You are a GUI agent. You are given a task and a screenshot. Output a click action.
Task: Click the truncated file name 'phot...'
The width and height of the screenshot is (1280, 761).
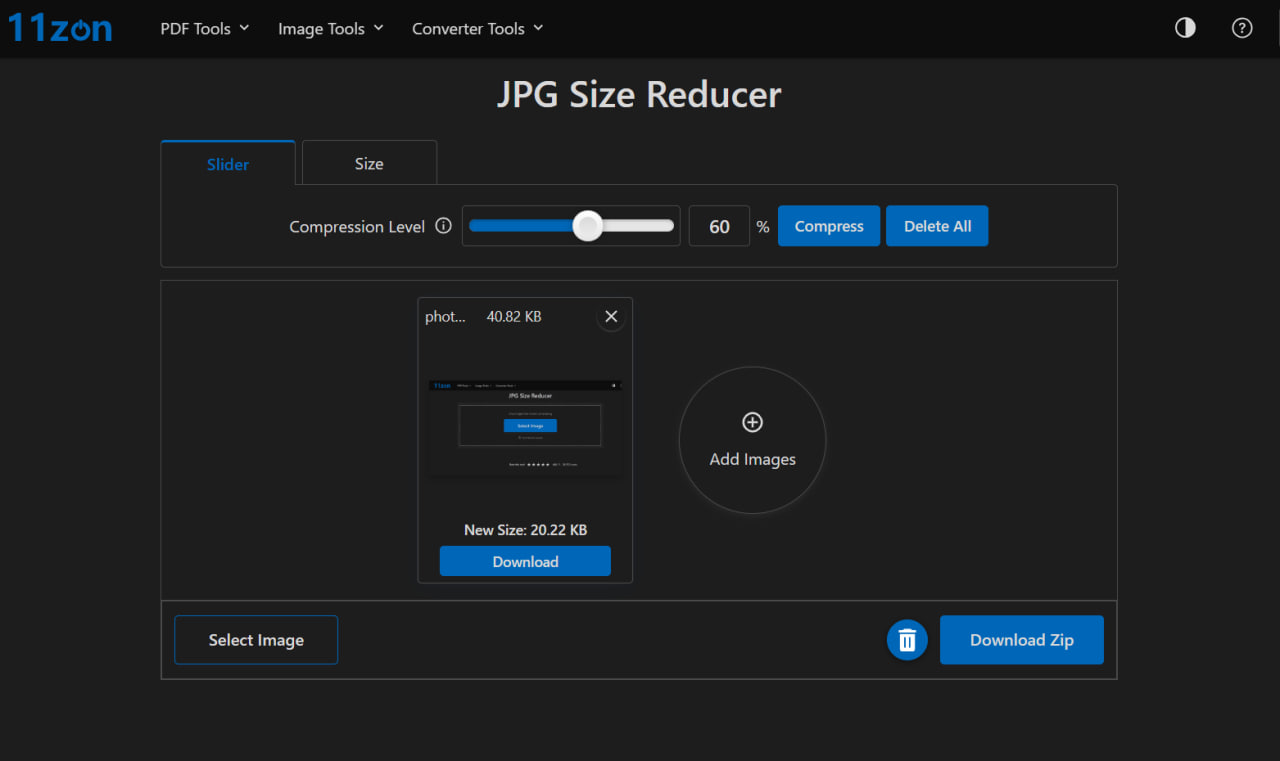446,317
